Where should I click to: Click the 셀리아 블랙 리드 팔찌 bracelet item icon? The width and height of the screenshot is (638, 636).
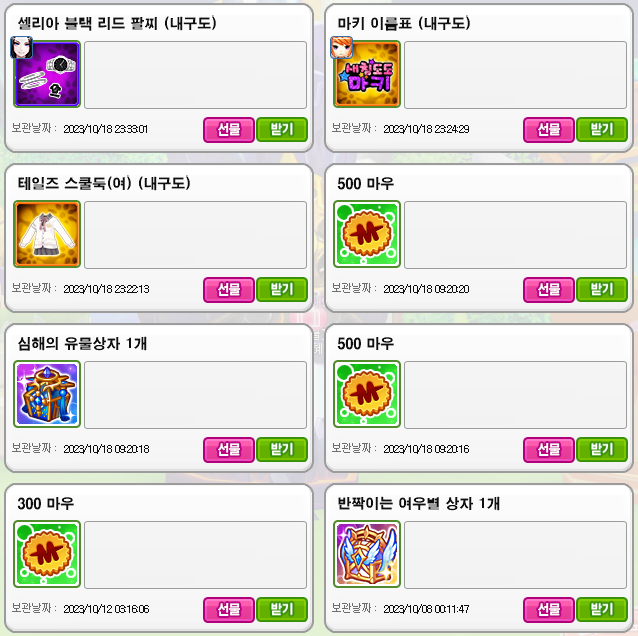47,74
